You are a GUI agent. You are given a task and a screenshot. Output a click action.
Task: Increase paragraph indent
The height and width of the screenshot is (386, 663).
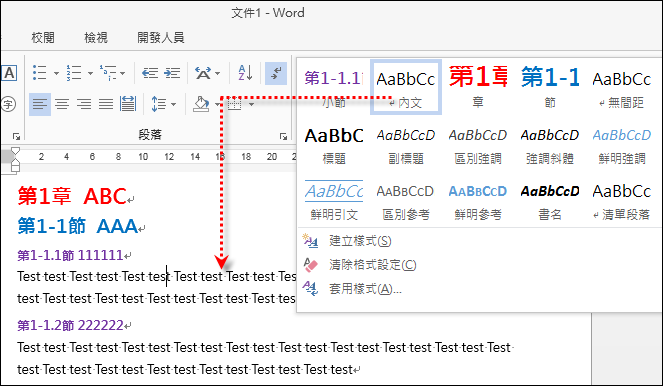(172, 73)
